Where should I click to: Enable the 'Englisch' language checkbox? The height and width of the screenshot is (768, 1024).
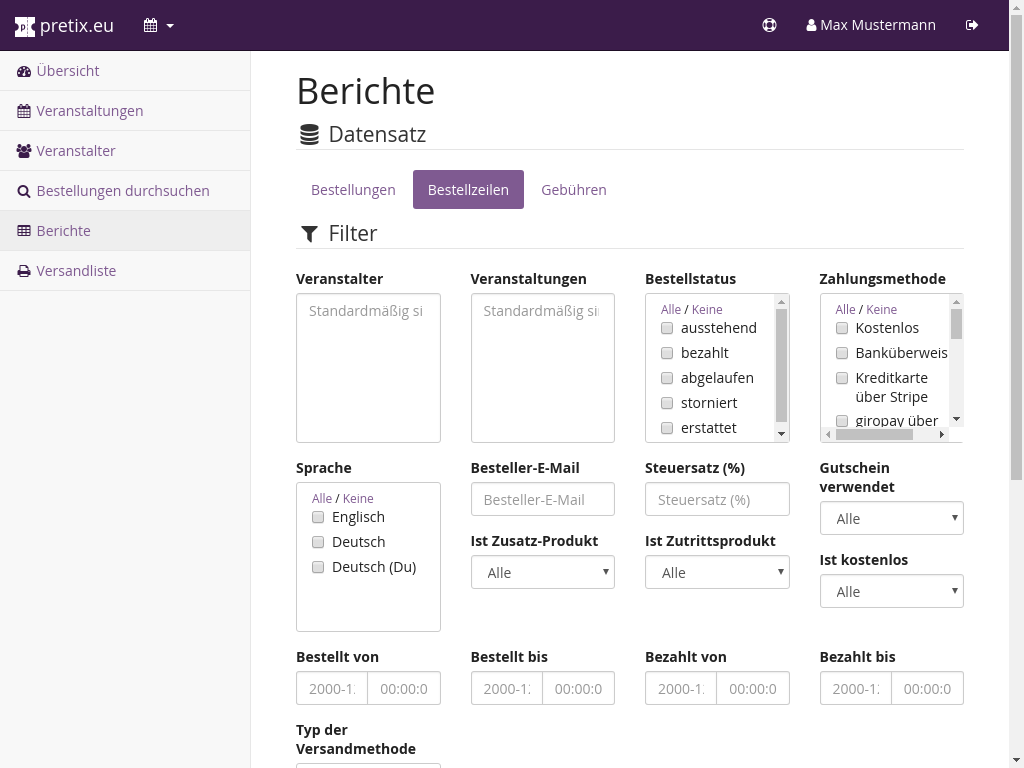pos(318,517)
